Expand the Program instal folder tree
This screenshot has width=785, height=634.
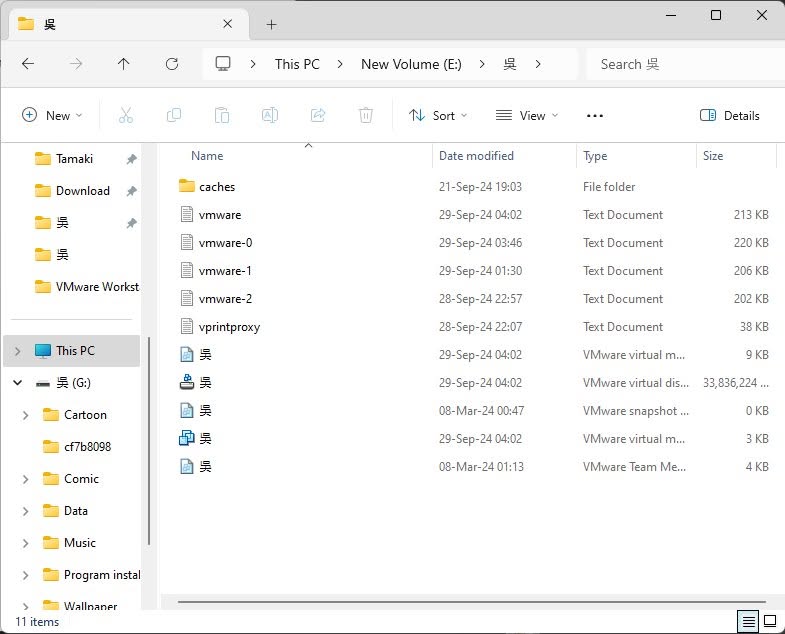[26, 575]
